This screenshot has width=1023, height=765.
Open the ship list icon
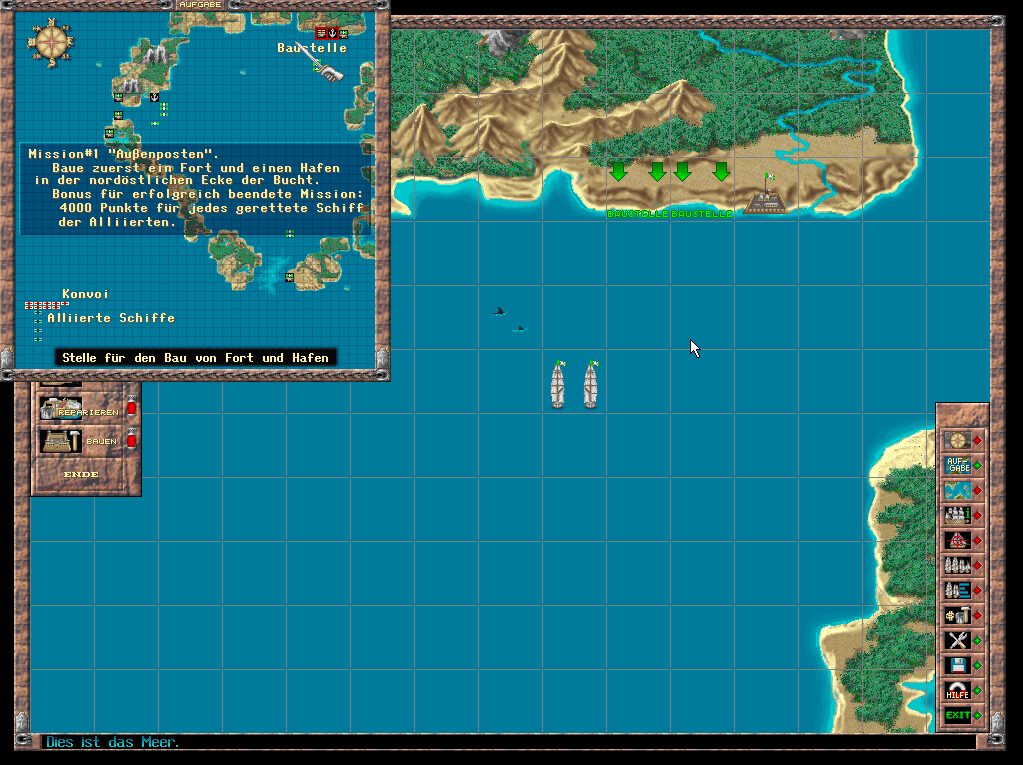(x=957, y=590)
